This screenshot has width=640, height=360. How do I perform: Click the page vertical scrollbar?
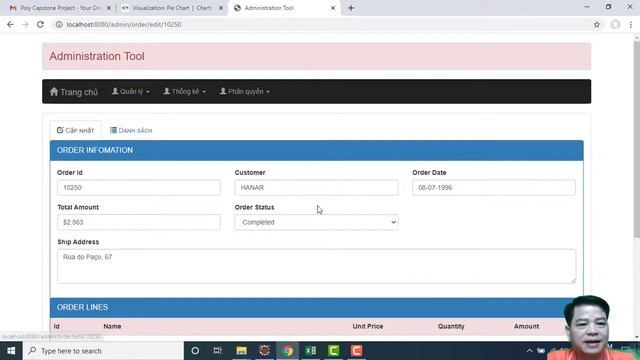pyautogui.click(x=637, y=139)
